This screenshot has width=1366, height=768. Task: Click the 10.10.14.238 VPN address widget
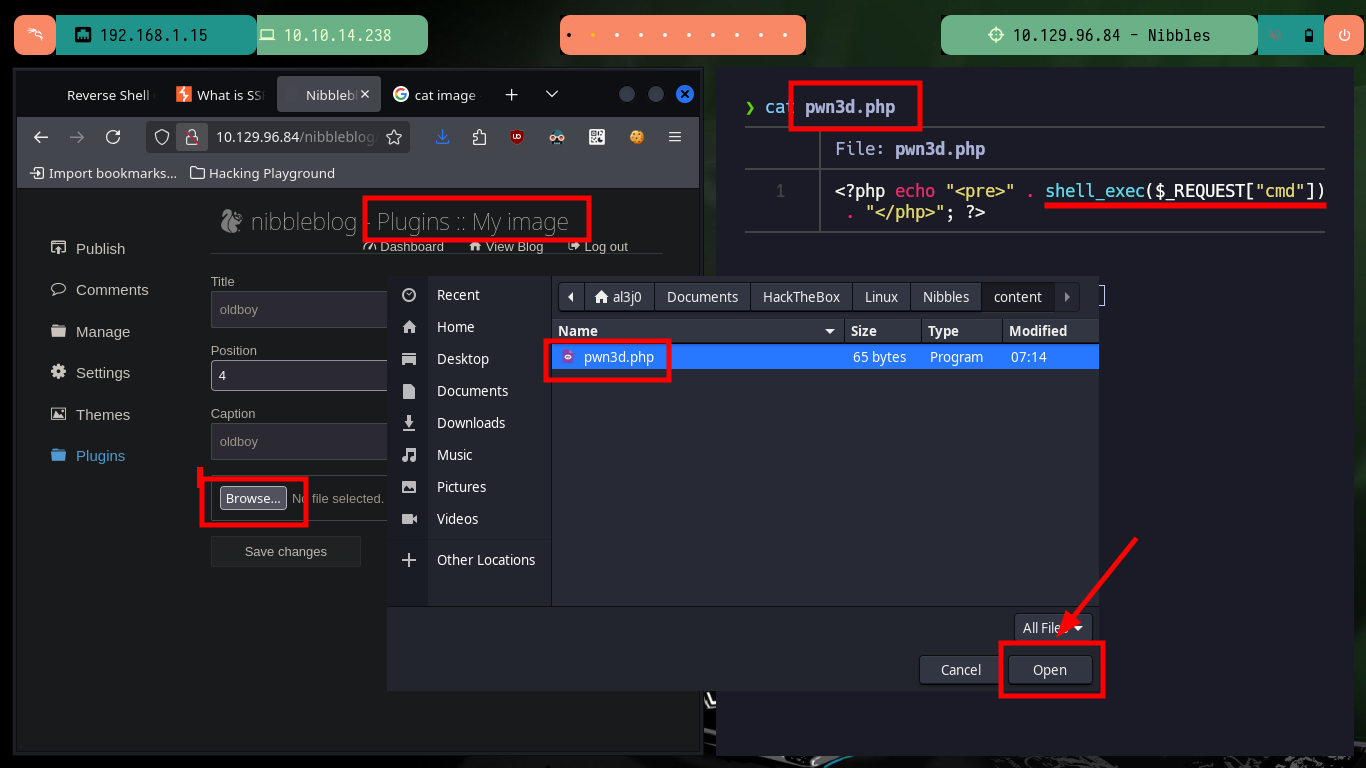coord(342,35)
